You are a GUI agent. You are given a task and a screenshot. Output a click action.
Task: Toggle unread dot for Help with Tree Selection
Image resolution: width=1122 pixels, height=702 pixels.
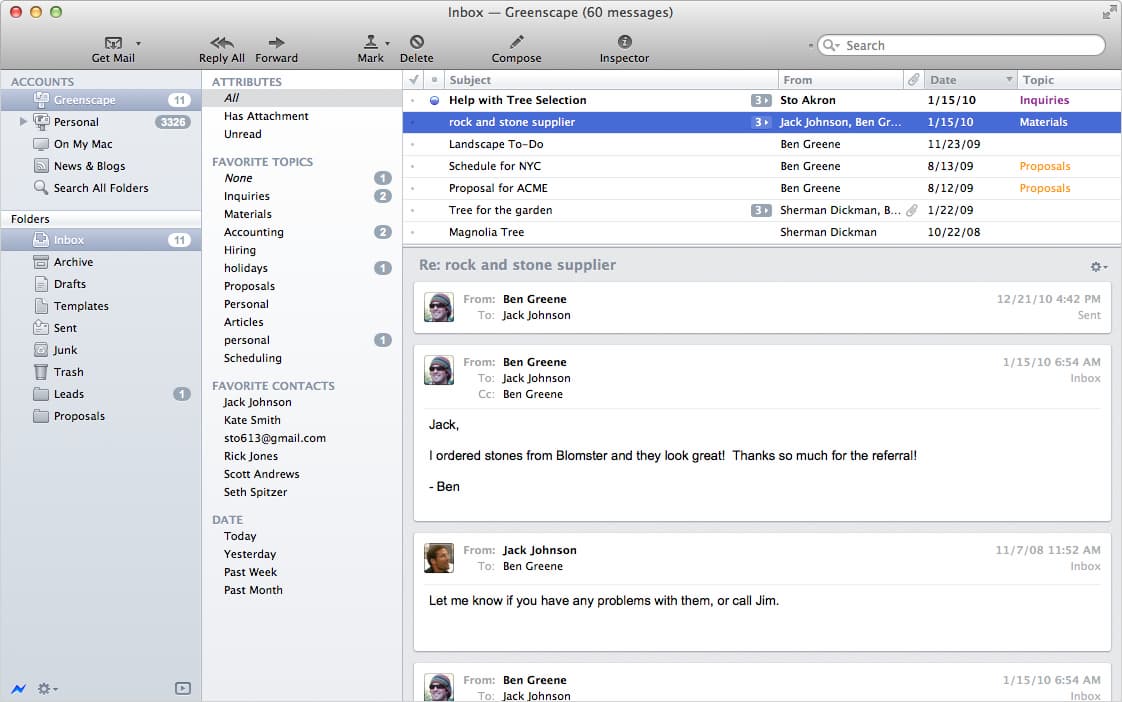pos(434,100)
